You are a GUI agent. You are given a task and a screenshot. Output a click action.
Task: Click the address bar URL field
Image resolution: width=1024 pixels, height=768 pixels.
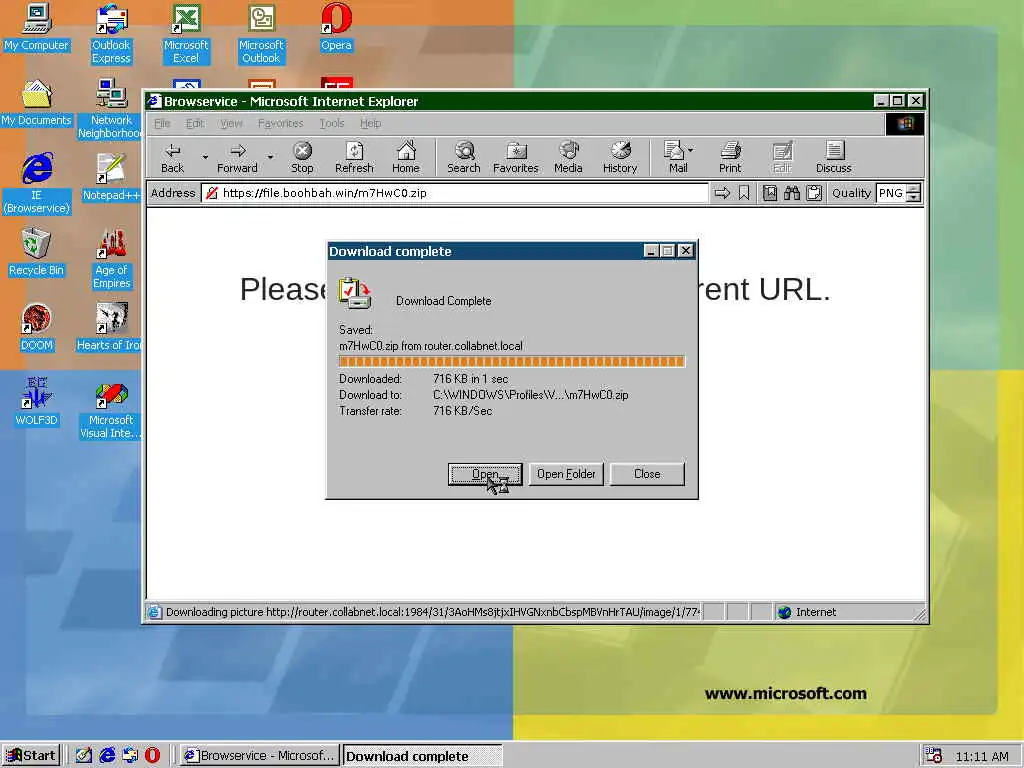tap(455, 193)
